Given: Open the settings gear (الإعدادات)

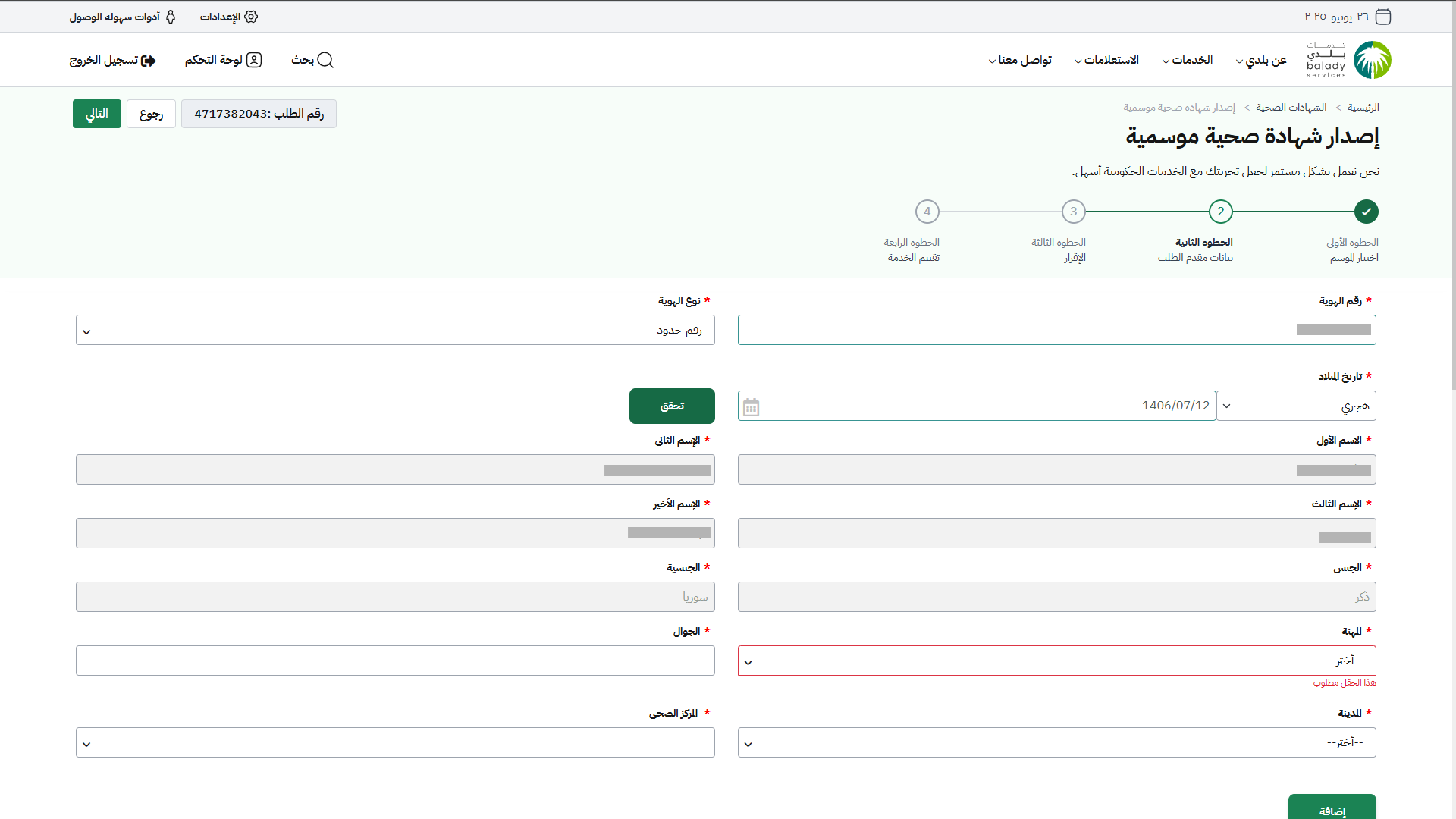Looking at the screenshot, I should tap(251, 17).
